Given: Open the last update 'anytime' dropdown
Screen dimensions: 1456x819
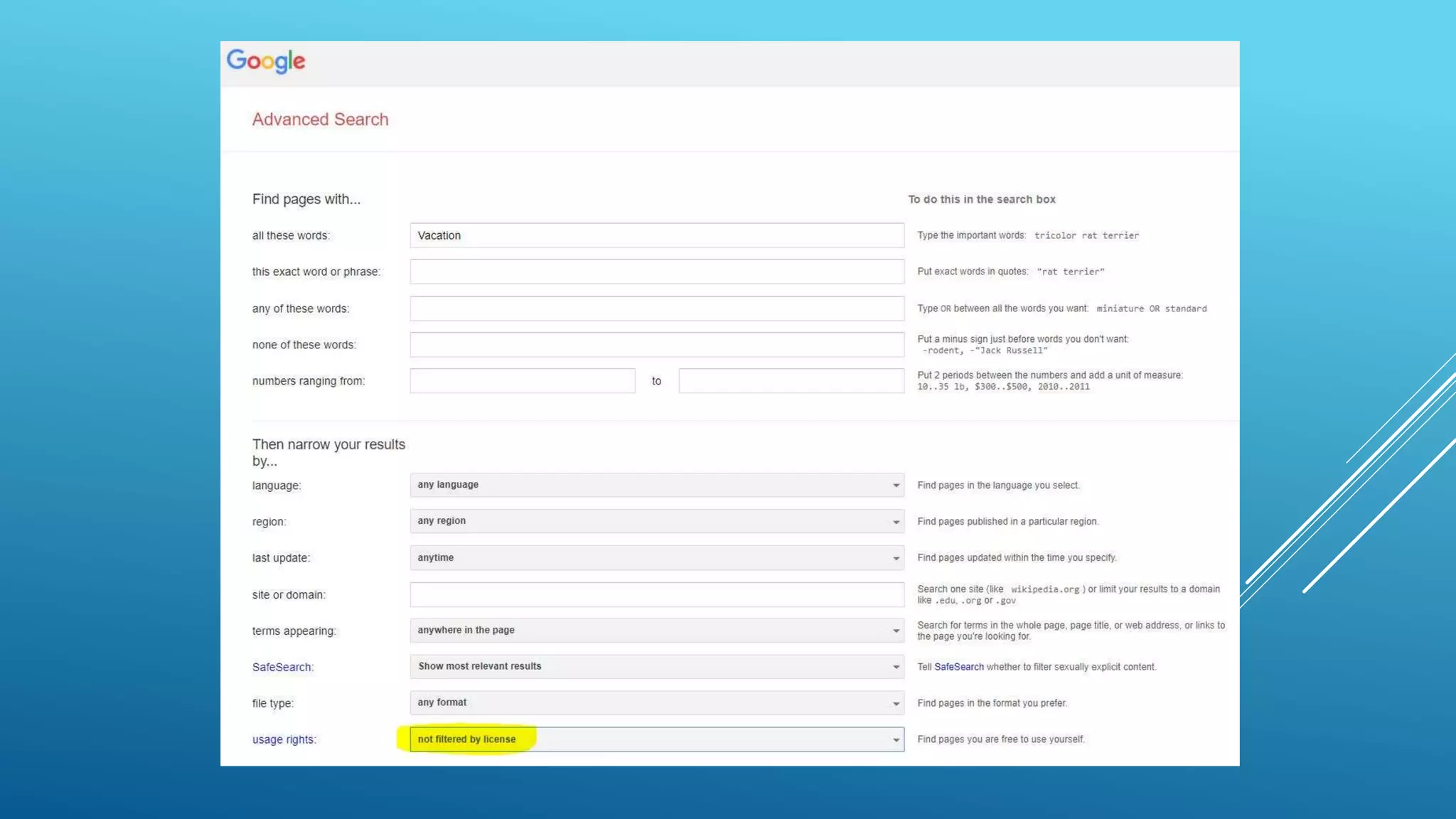Looking at the screenshot, I should [656, 558].
